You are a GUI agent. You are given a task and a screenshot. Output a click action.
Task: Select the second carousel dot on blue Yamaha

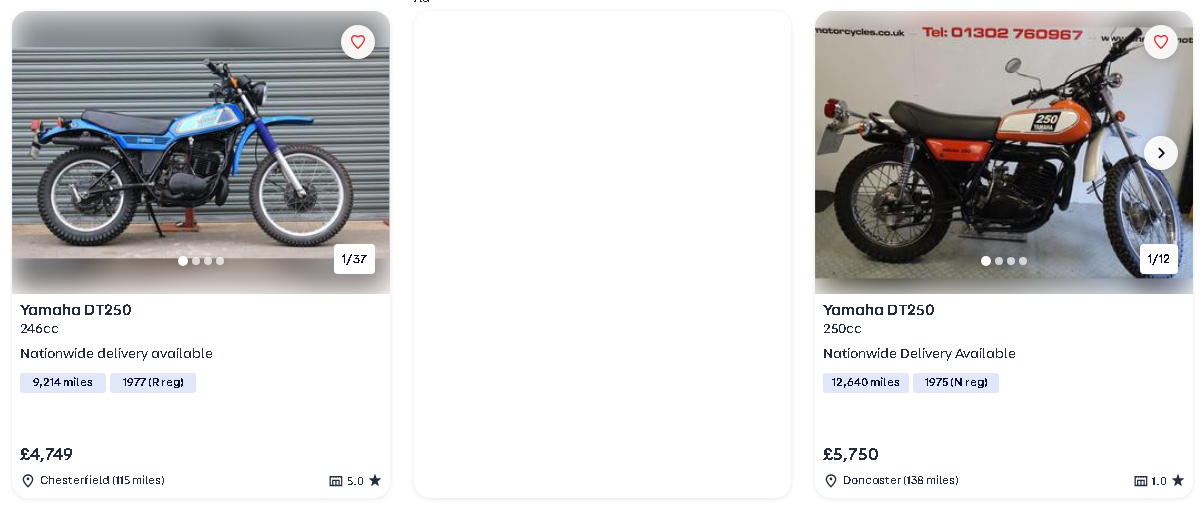pos(196,261)
